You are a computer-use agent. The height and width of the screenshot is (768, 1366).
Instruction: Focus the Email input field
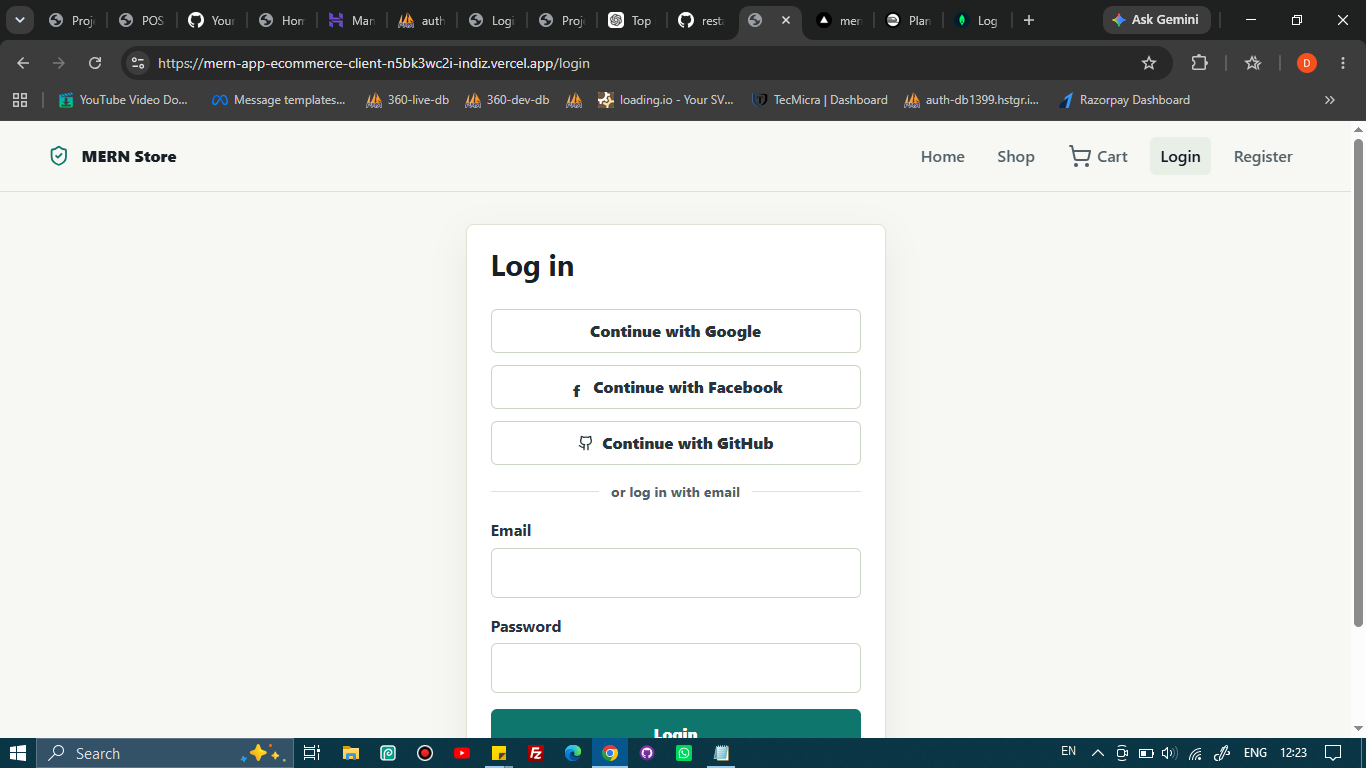(x=676, y=573)
